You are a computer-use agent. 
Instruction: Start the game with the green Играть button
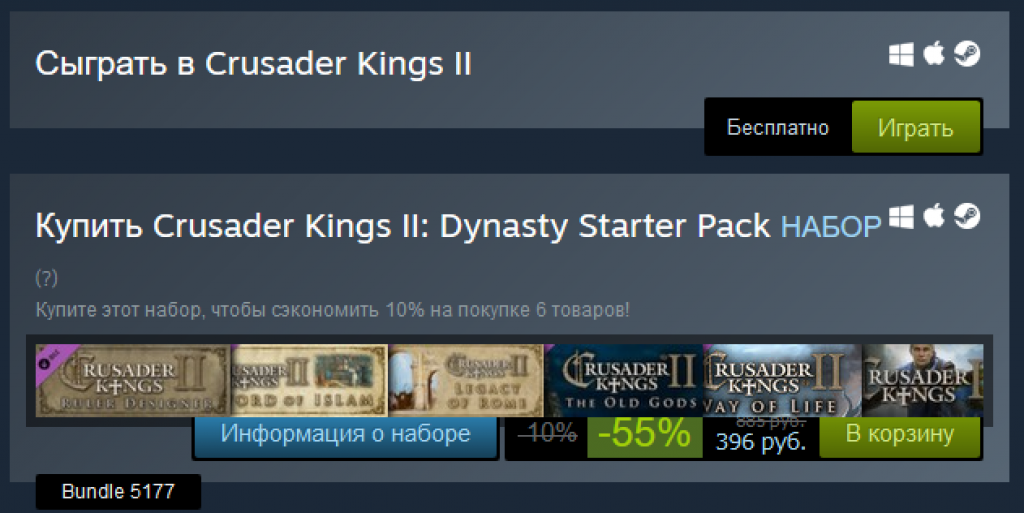pos(916,127)
